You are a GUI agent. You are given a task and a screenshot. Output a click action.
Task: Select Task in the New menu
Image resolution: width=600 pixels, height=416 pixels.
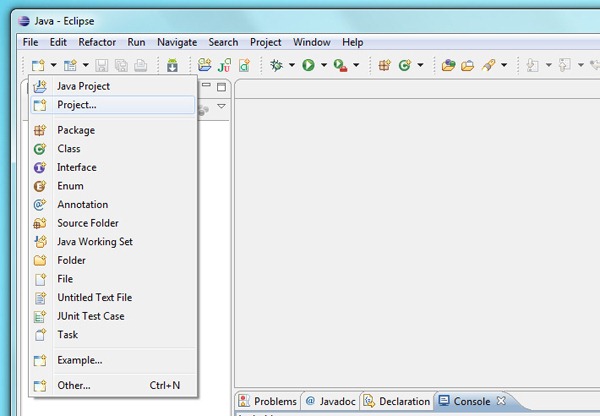coord(113,334)
